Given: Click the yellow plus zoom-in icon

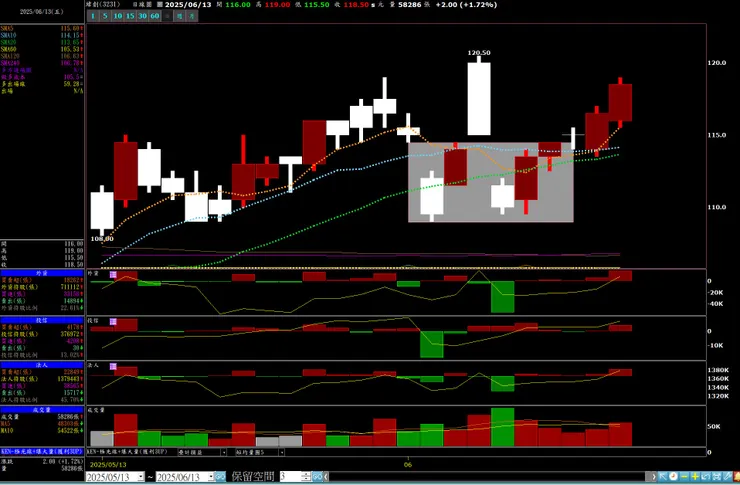Looking at the screenshot, I should pos(695,477).
